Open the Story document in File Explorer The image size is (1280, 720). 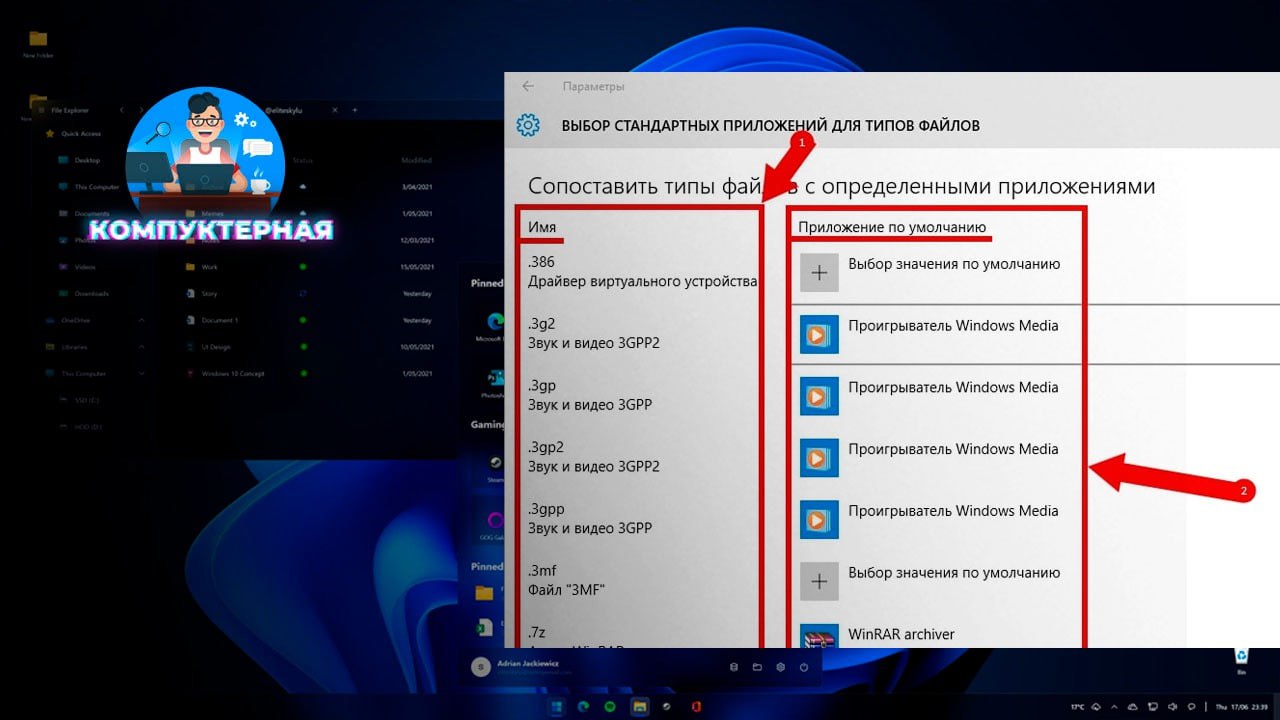click(202, 294)
